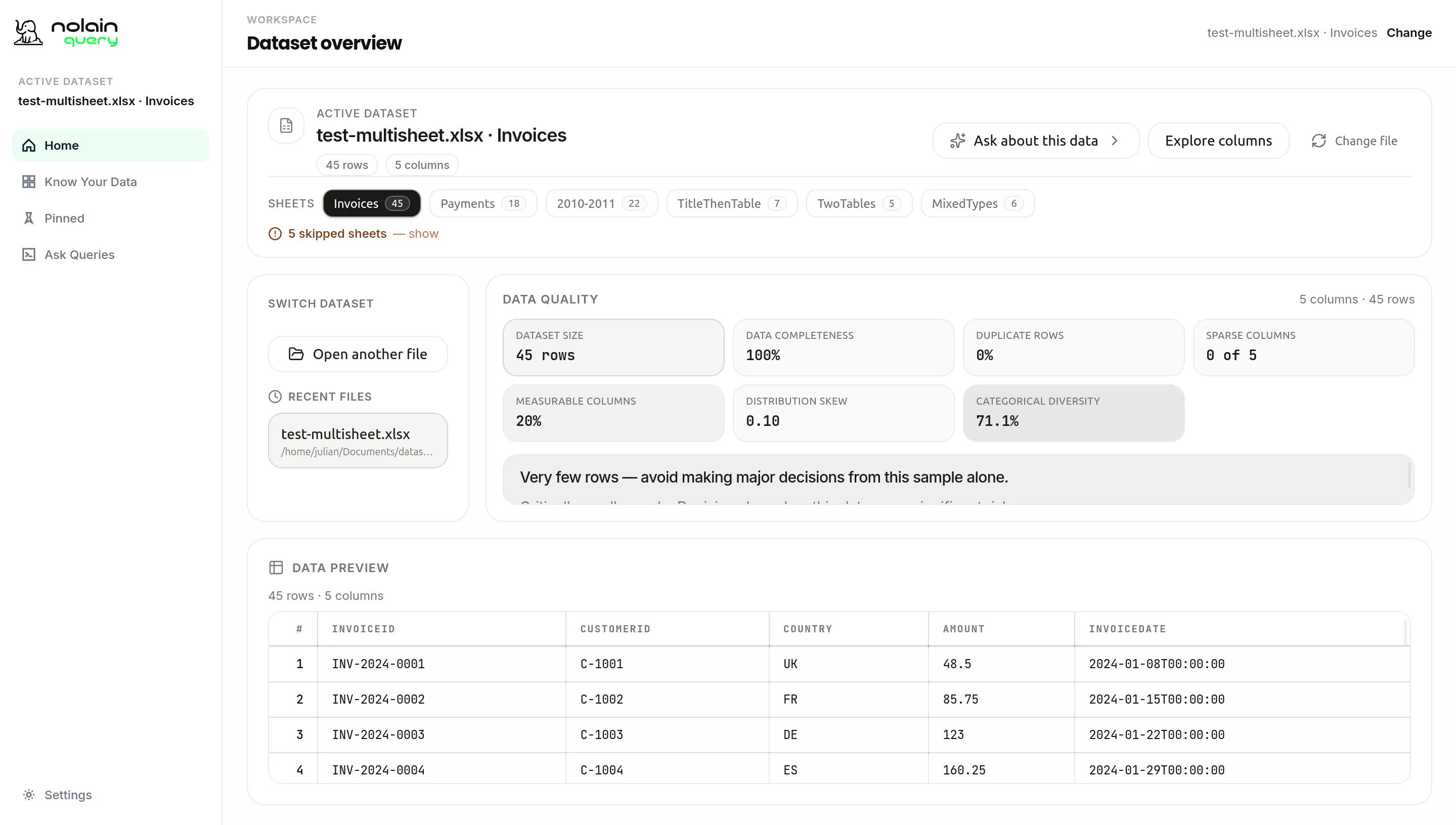Click the Duplicate Rows card
The width and height of the screenshot is (1456, 825).
tap(1074, 348)
